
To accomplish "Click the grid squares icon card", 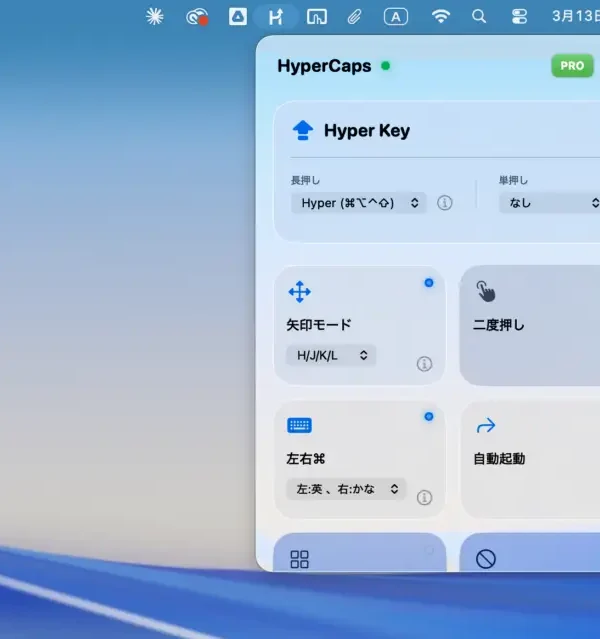I will tap(300, 559).
